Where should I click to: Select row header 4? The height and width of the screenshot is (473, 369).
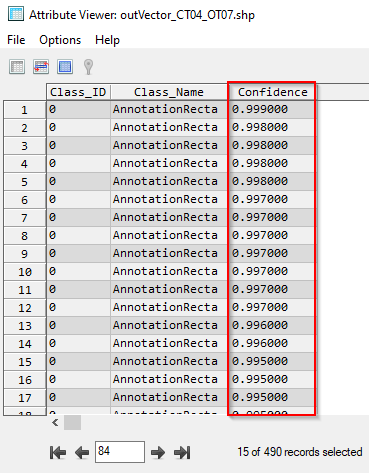pos(25,164)
